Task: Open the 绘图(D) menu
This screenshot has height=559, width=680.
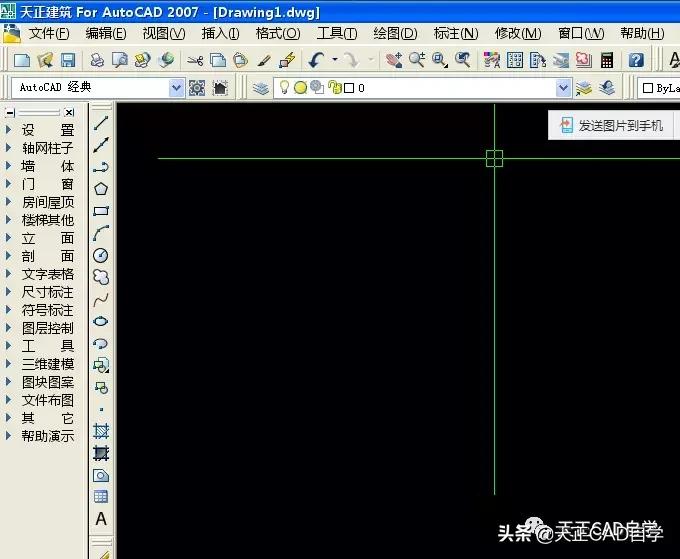Action: (x=395, y=33)
